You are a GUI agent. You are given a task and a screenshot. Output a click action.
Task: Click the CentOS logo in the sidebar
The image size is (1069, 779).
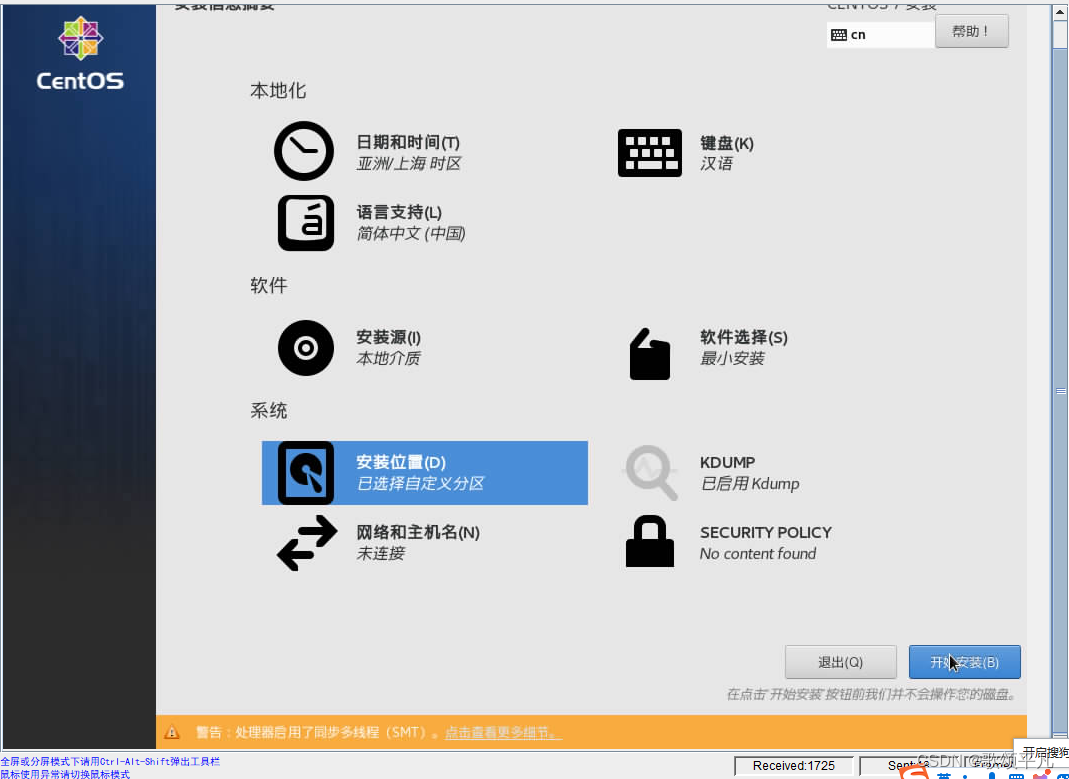[80, 54]
